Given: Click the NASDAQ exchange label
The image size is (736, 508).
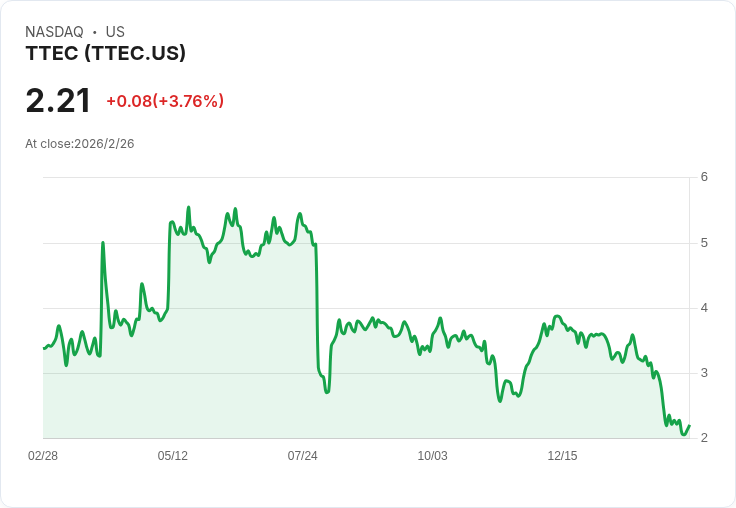Looking at the screenshot, I should 54,32.
